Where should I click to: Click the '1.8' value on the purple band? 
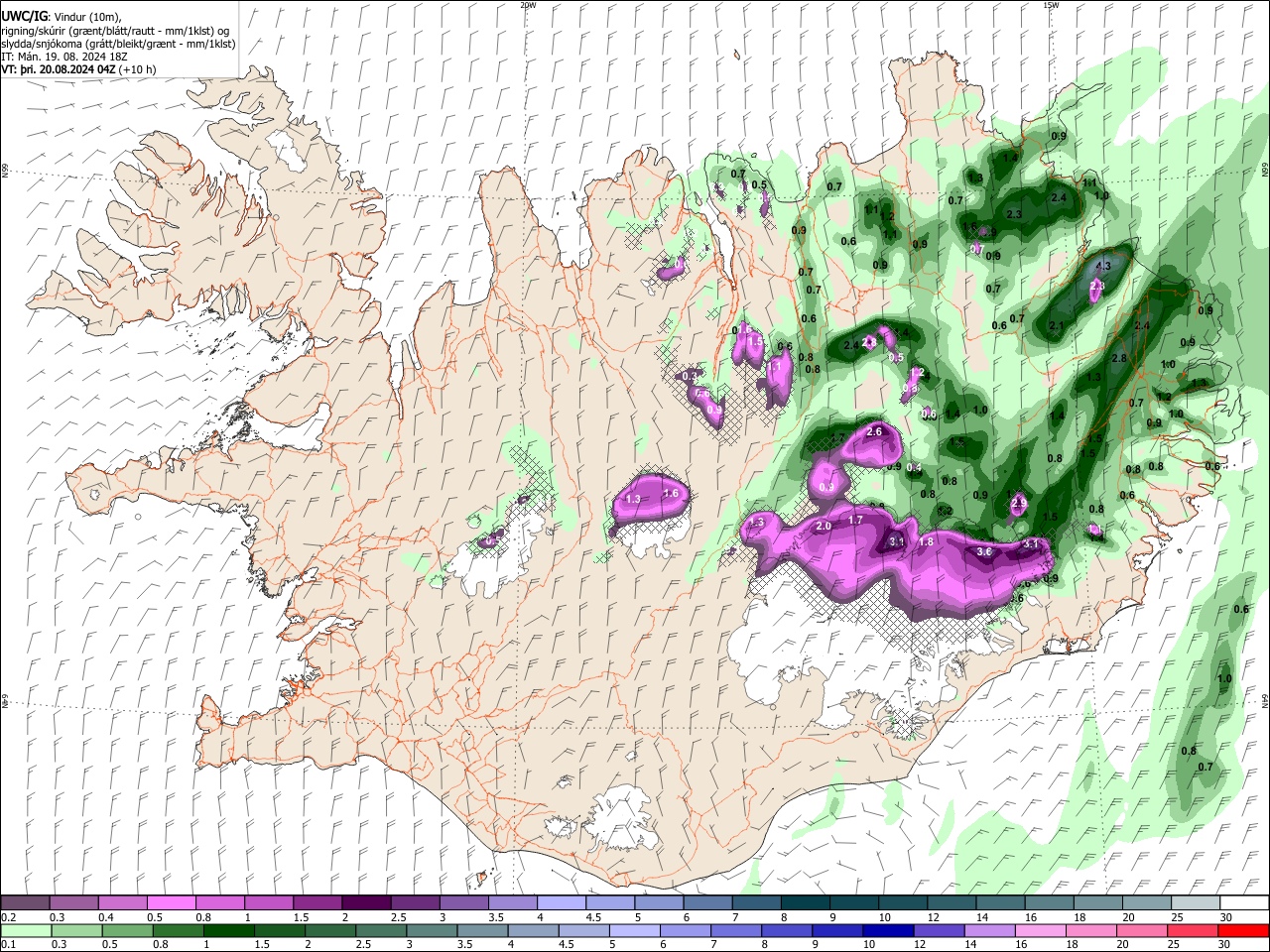point(926,541)
